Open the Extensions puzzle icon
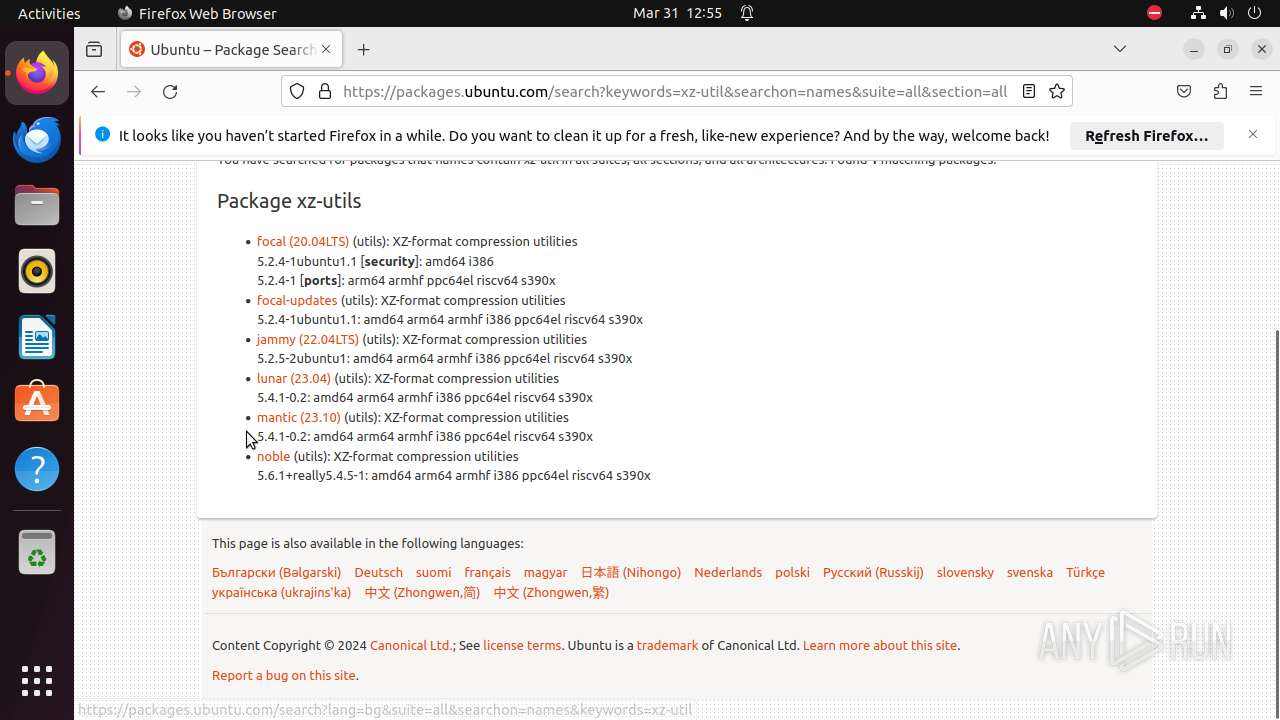The width and height of the screenshot is (1280, 720). 1220,91
